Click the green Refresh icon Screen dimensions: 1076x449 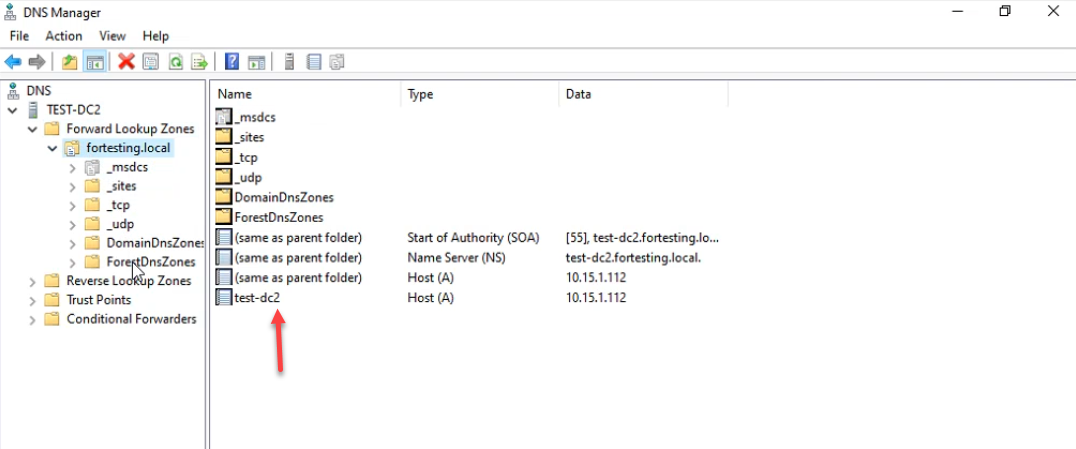coord(176,62)
